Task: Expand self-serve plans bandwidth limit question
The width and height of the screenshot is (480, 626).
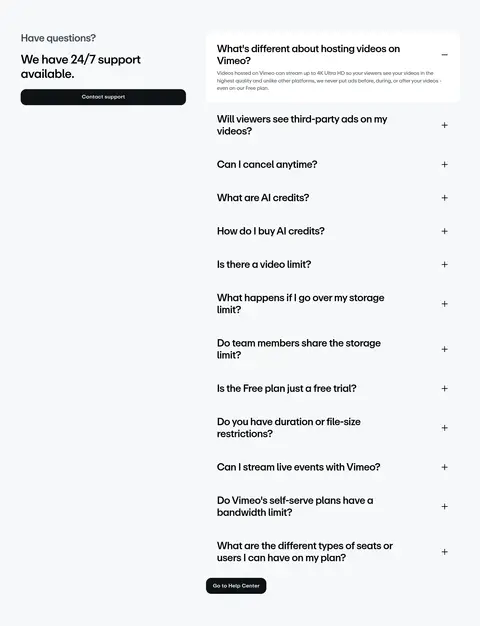Action: click(444, 507)
